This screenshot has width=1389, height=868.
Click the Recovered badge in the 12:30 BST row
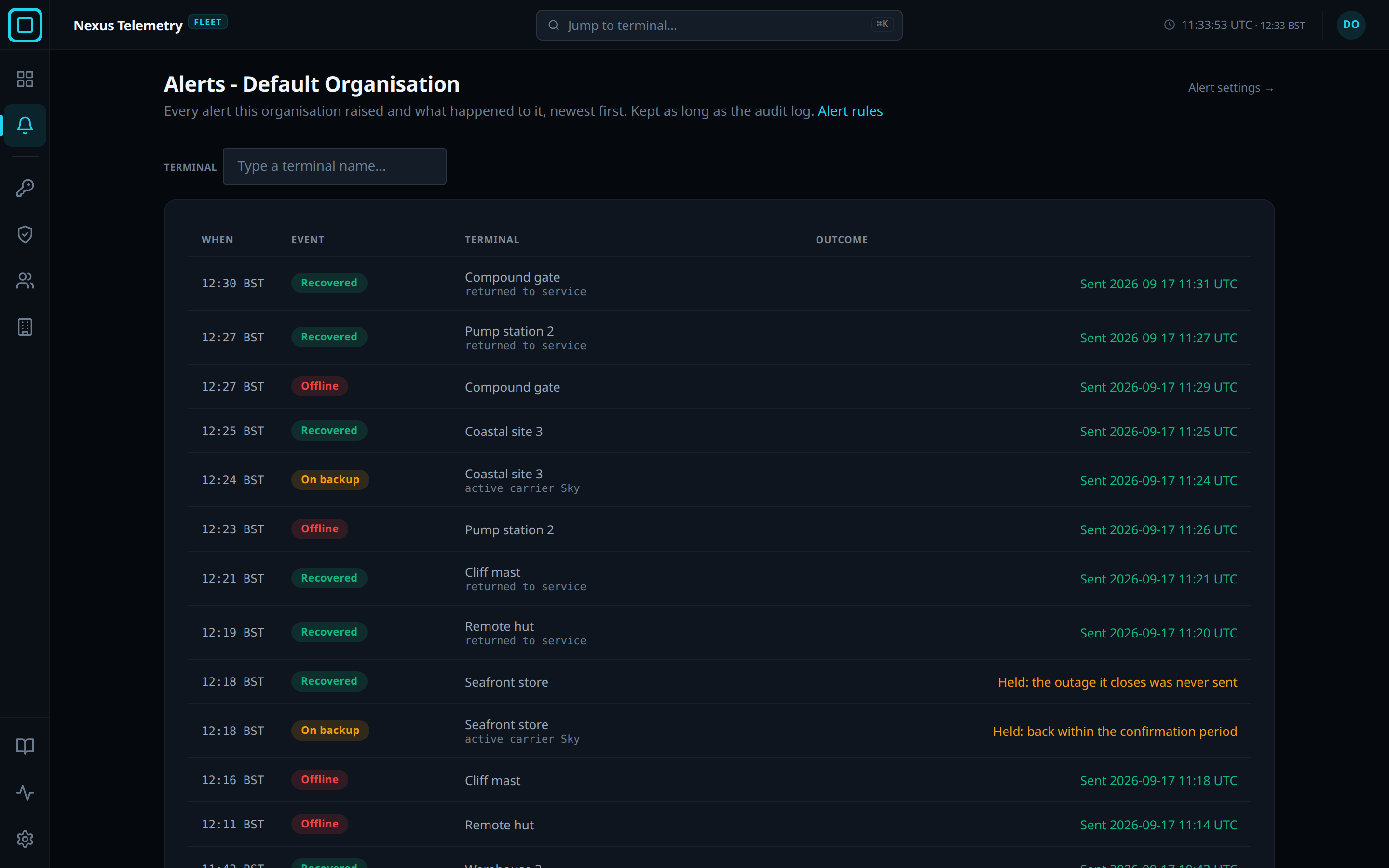pos(329,283)
